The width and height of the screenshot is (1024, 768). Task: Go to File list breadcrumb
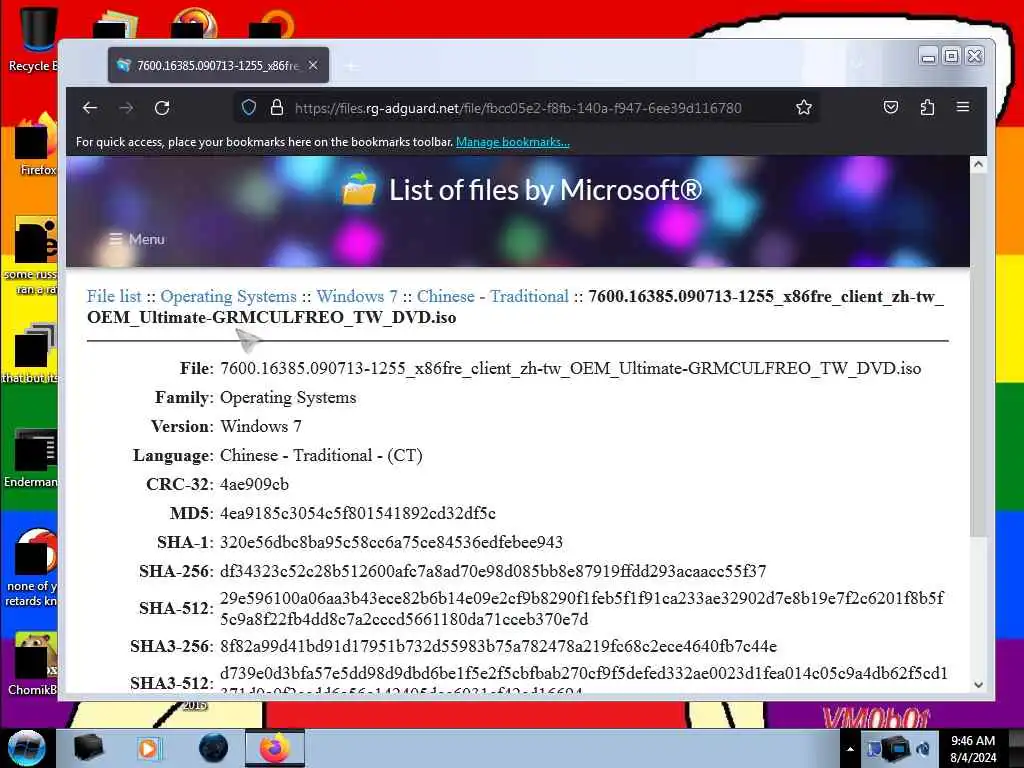pyautogui.click(x=114, y=296)
